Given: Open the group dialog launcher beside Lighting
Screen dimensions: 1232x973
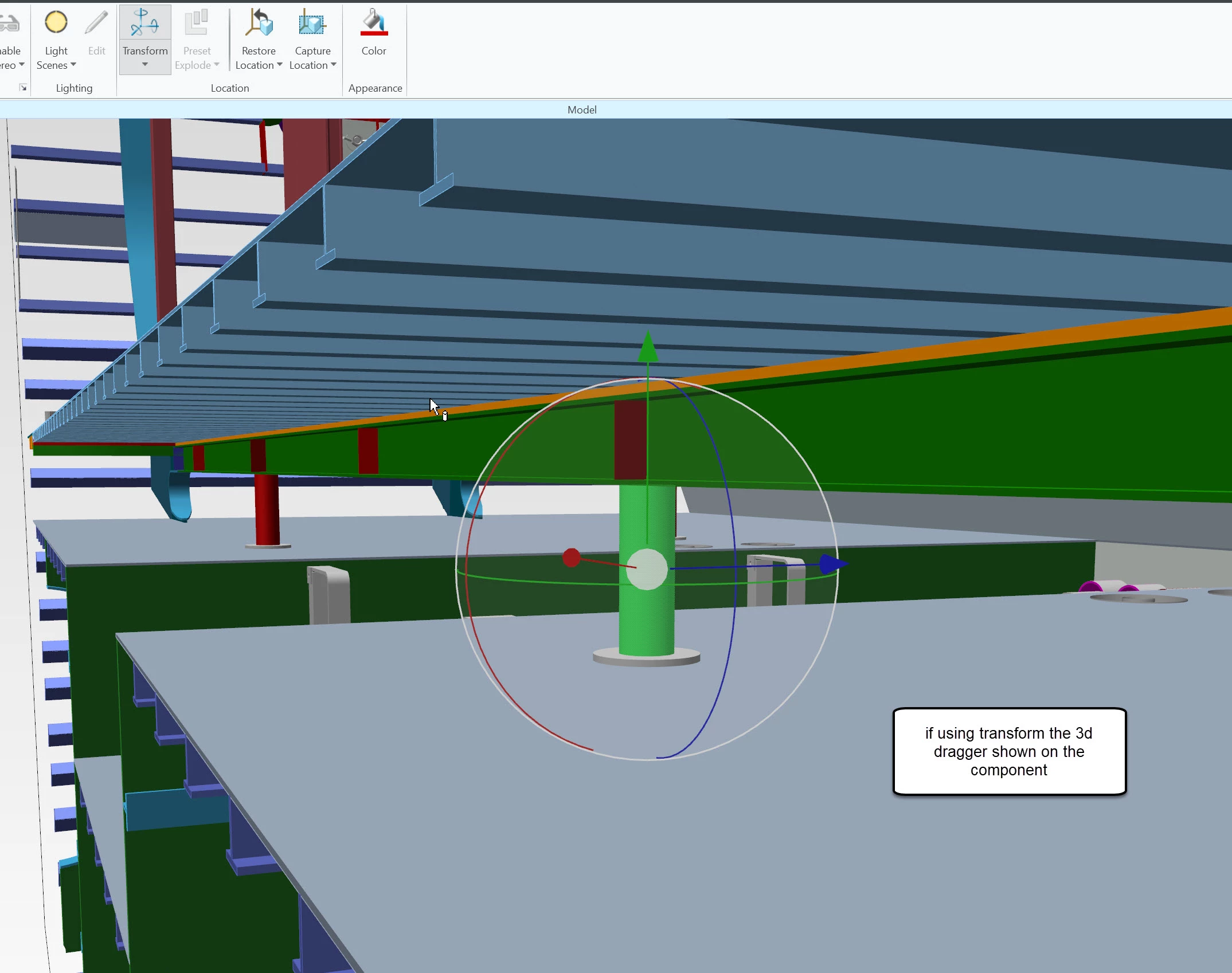Looking at the screenshot, I should pos(23,88).
